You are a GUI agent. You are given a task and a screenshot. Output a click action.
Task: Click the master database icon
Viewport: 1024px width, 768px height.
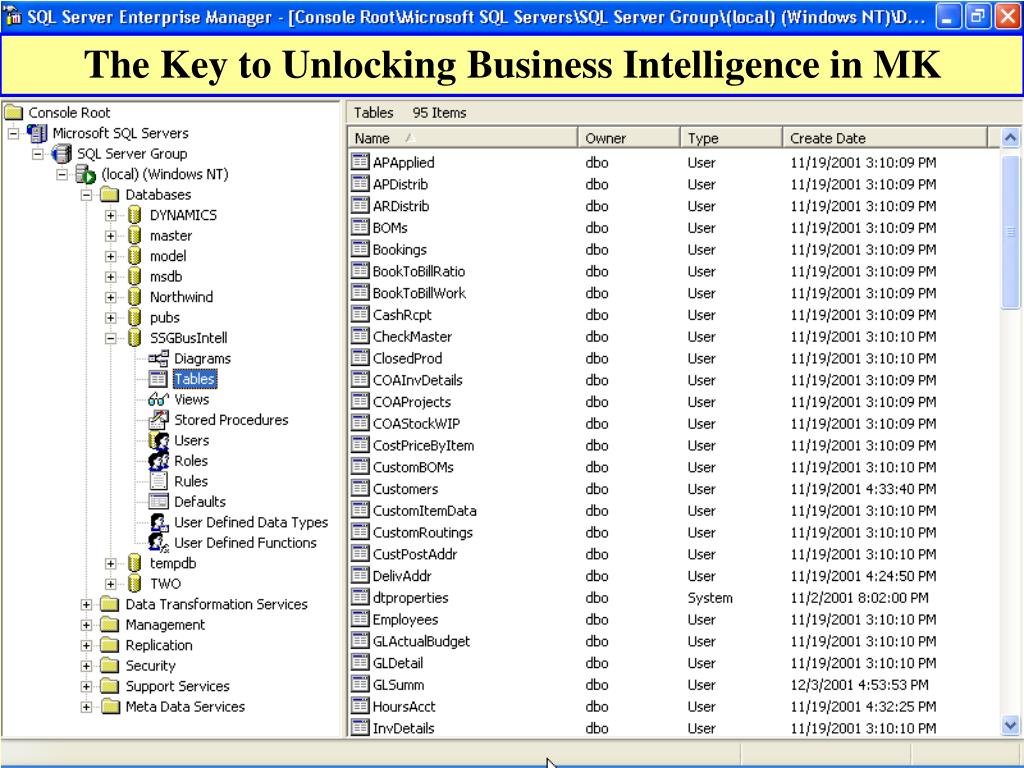[135, 236]
